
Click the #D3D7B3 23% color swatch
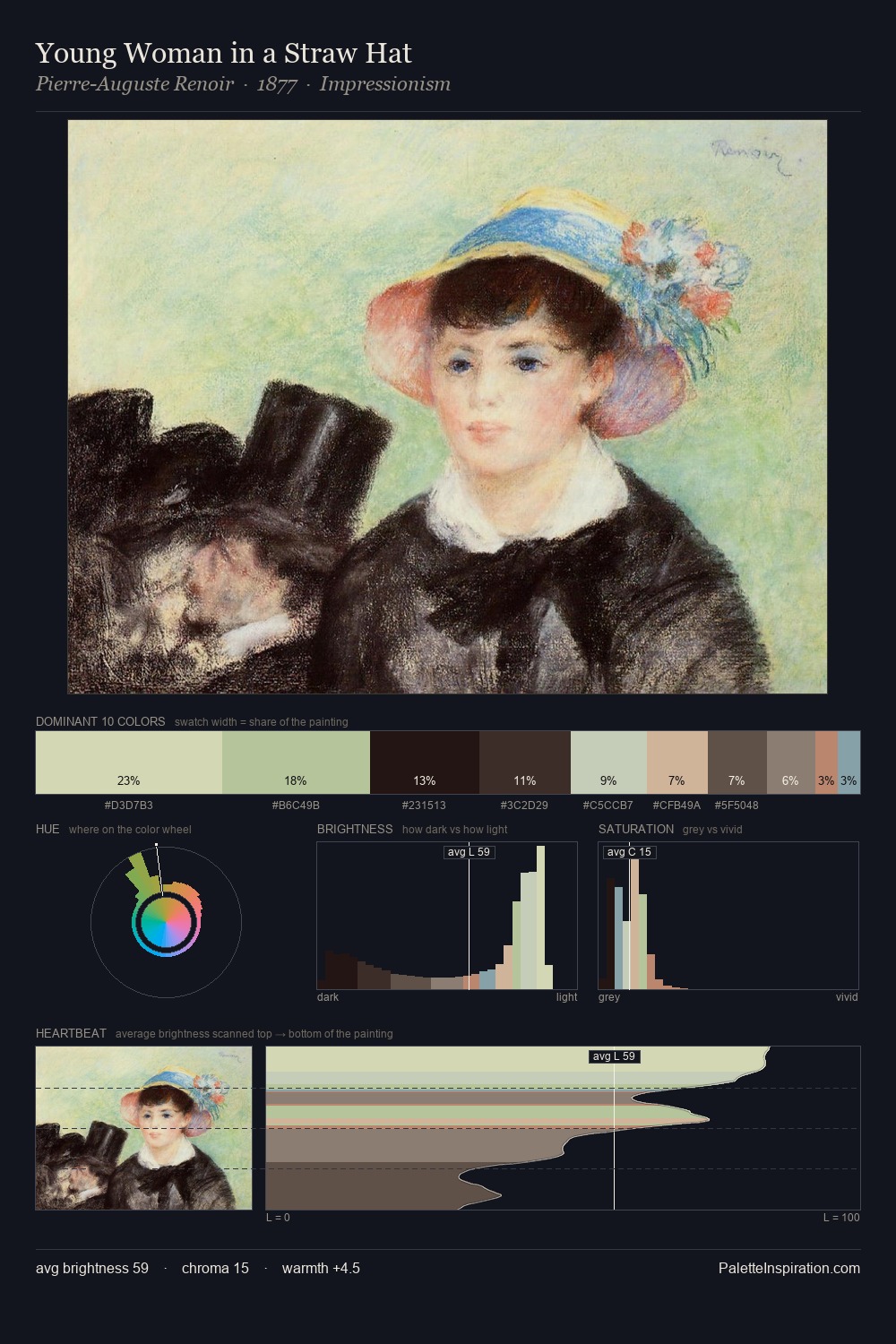(129, 762)
